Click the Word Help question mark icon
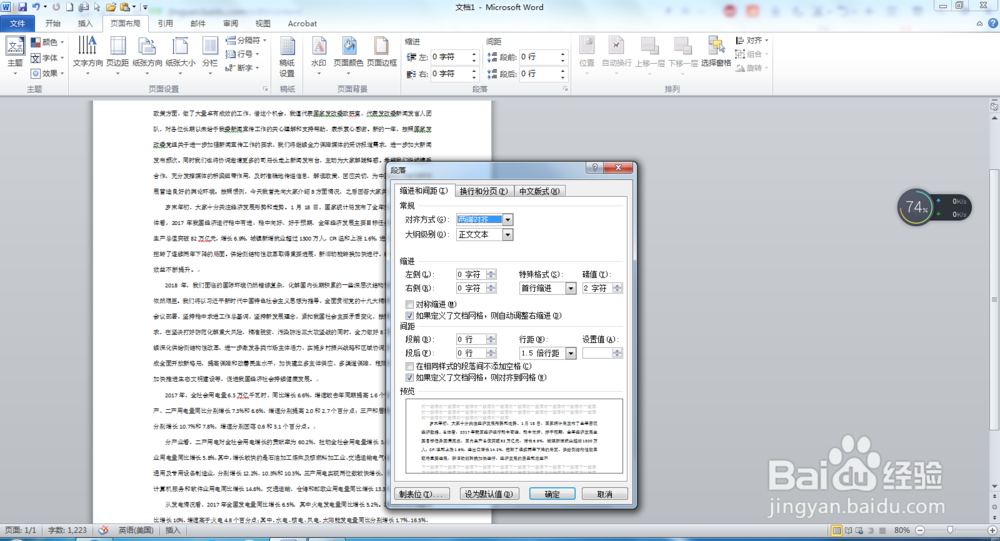Viewport: 1000px width, 541px height. point(993,23)
